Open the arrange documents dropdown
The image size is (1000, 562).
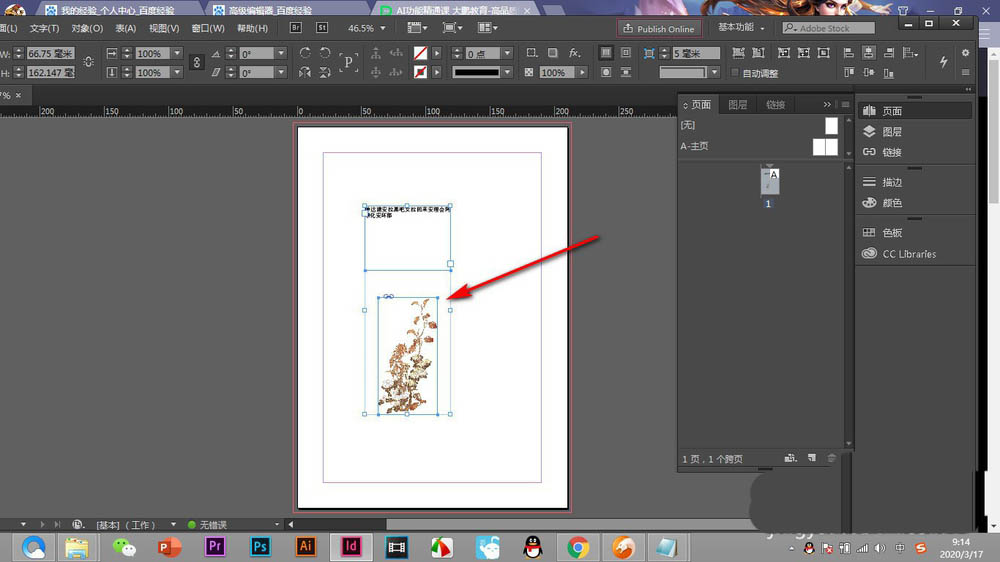point(488,27)
